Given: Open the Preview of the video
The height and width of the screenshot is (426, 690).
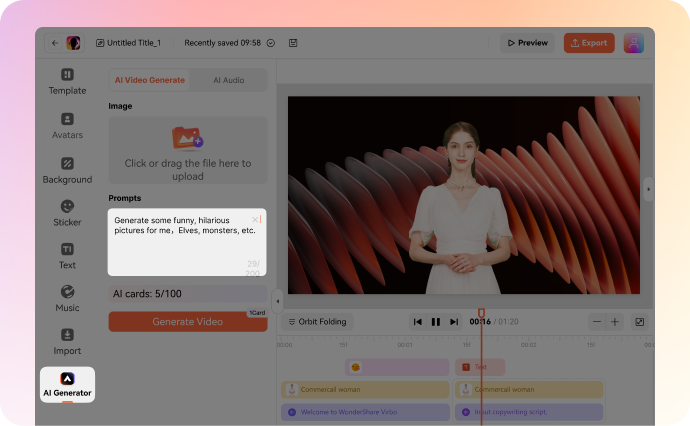Looking at the screenshot, I should (528, 43).
